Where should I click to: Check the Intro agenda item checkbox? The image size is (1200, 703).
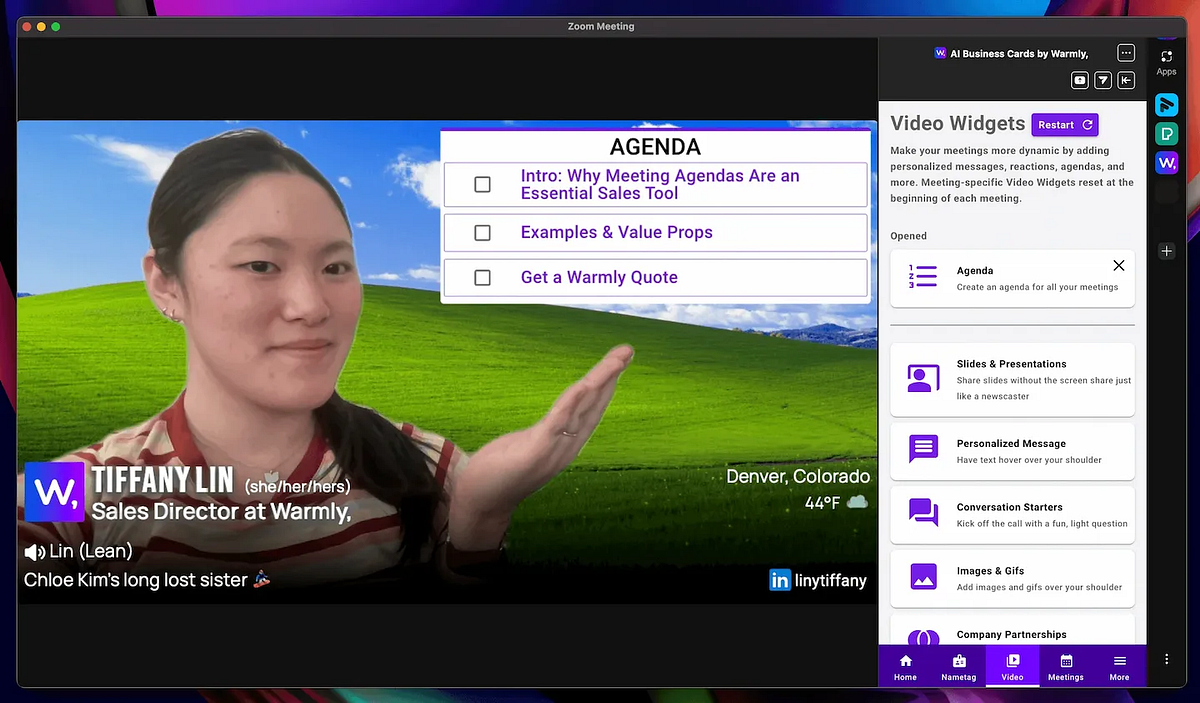click(x=482, y=184)
